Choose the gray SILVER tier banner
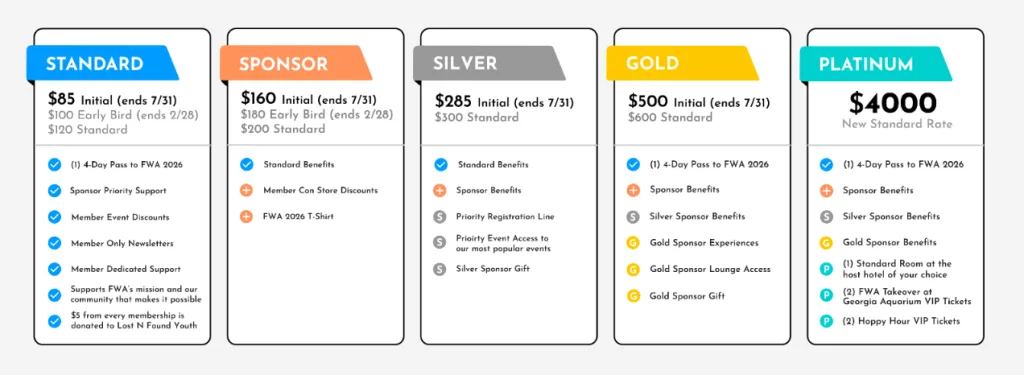Image resolution: width=1024 pixels, height=375 pixels. (x=488, y=63)
